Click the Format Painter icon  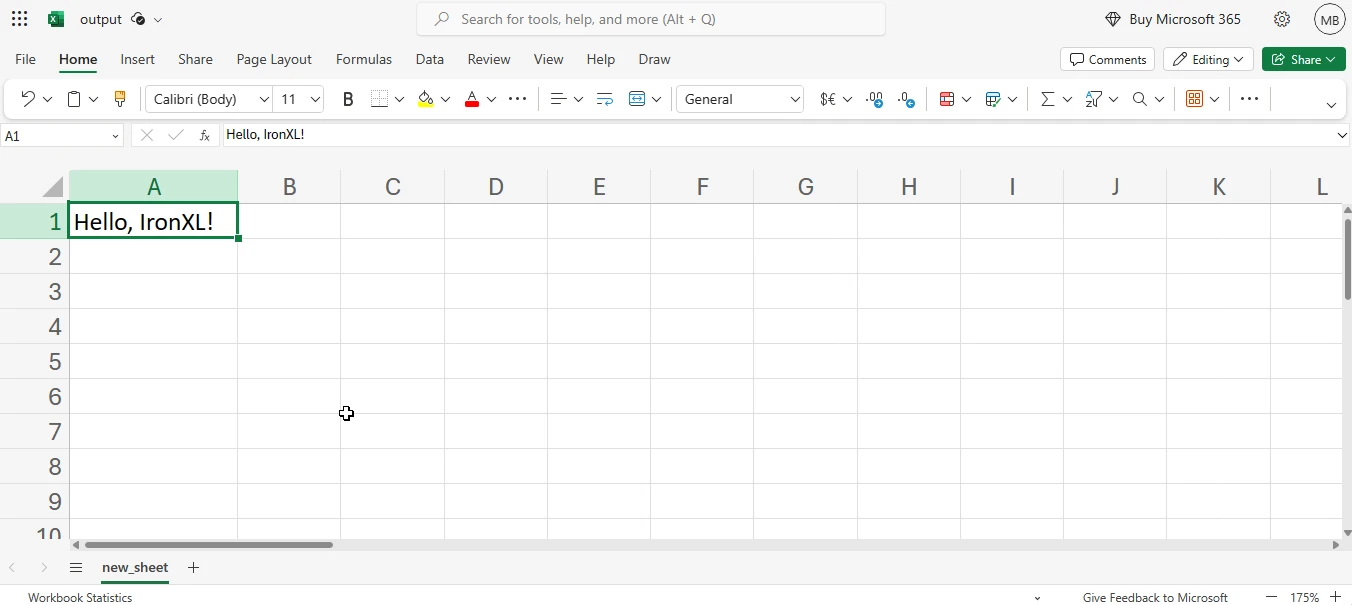tap(120, 99)
